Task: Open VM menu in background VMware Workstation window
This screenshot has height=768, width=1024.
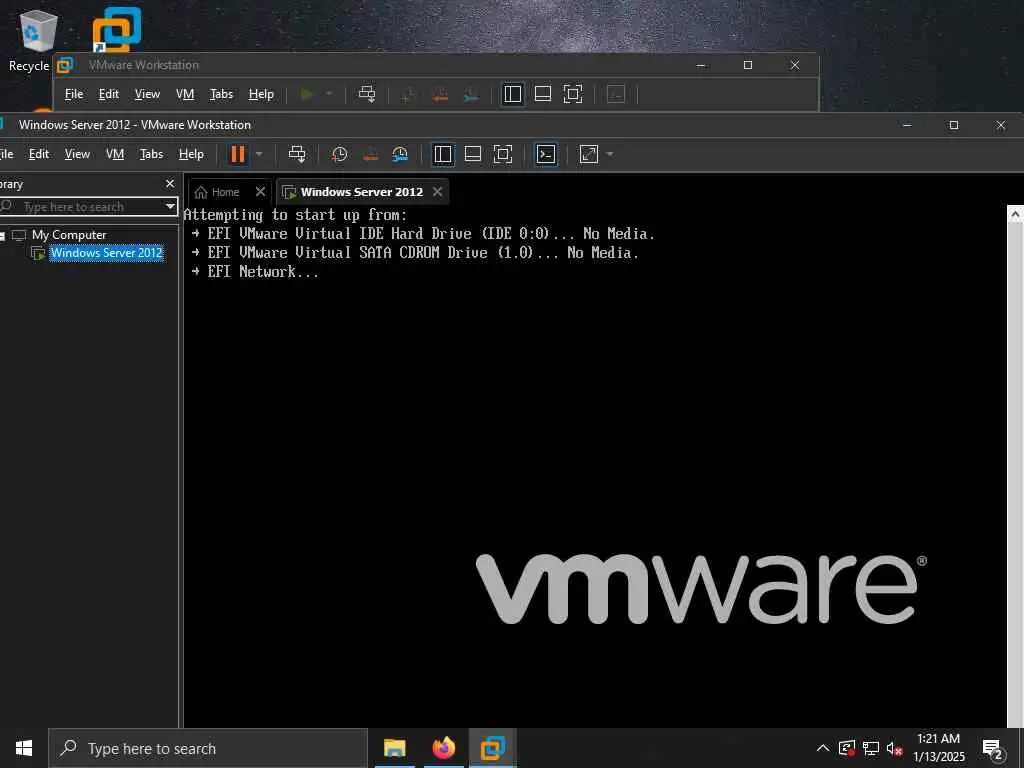Action: click(x=185, y=94)
